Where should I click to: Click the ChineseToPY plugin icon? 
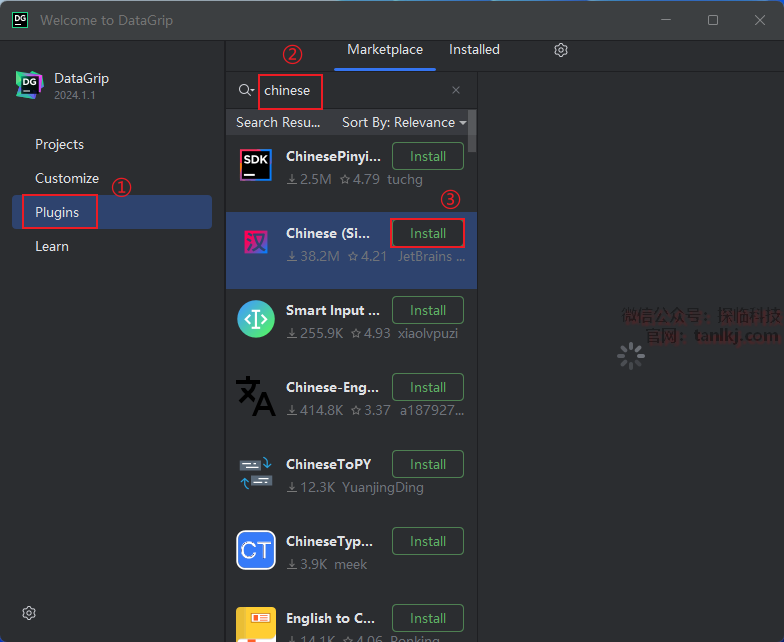pyautogui.click(x=256, y=473)
